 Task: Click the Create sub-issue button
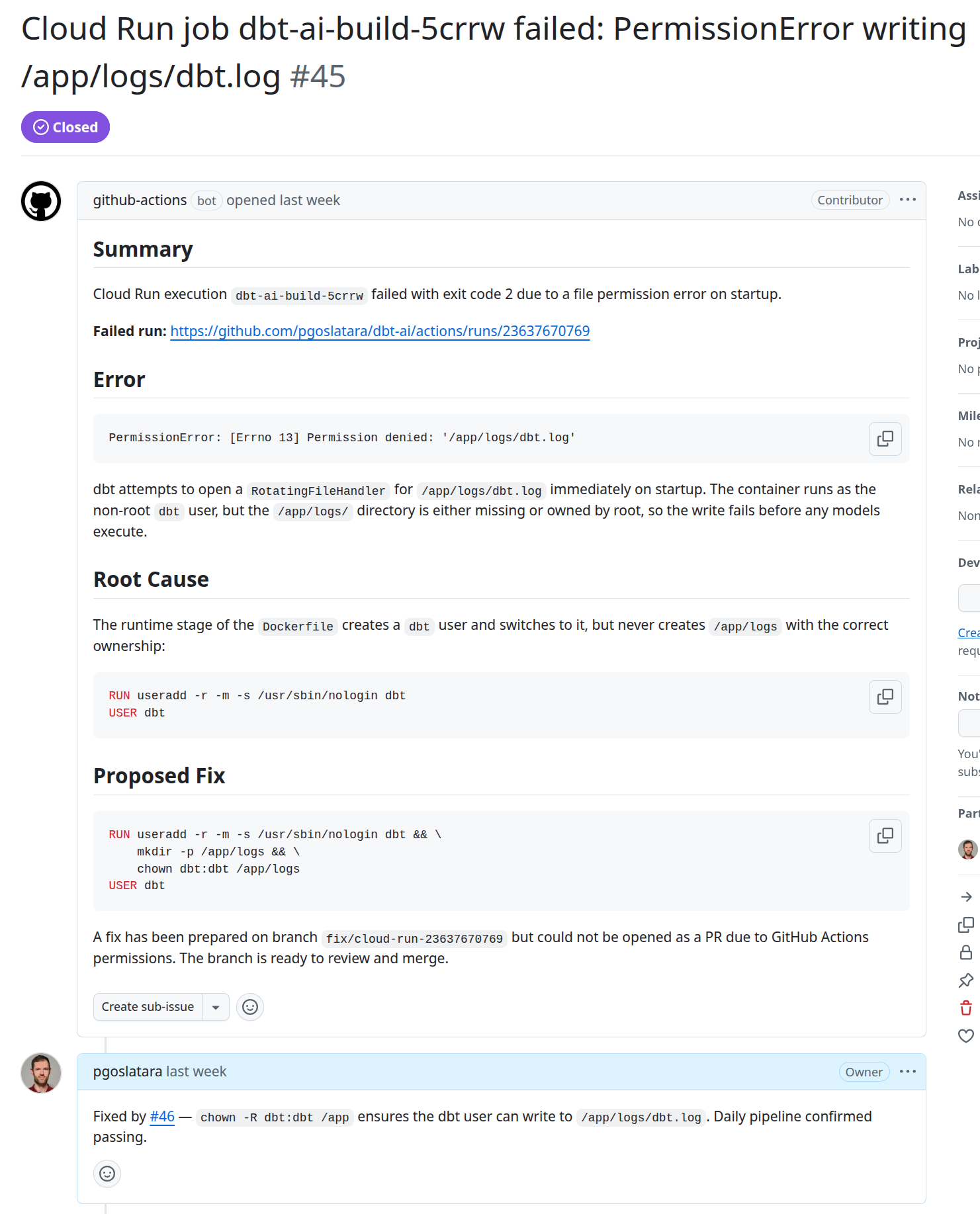coord(148,1007)
